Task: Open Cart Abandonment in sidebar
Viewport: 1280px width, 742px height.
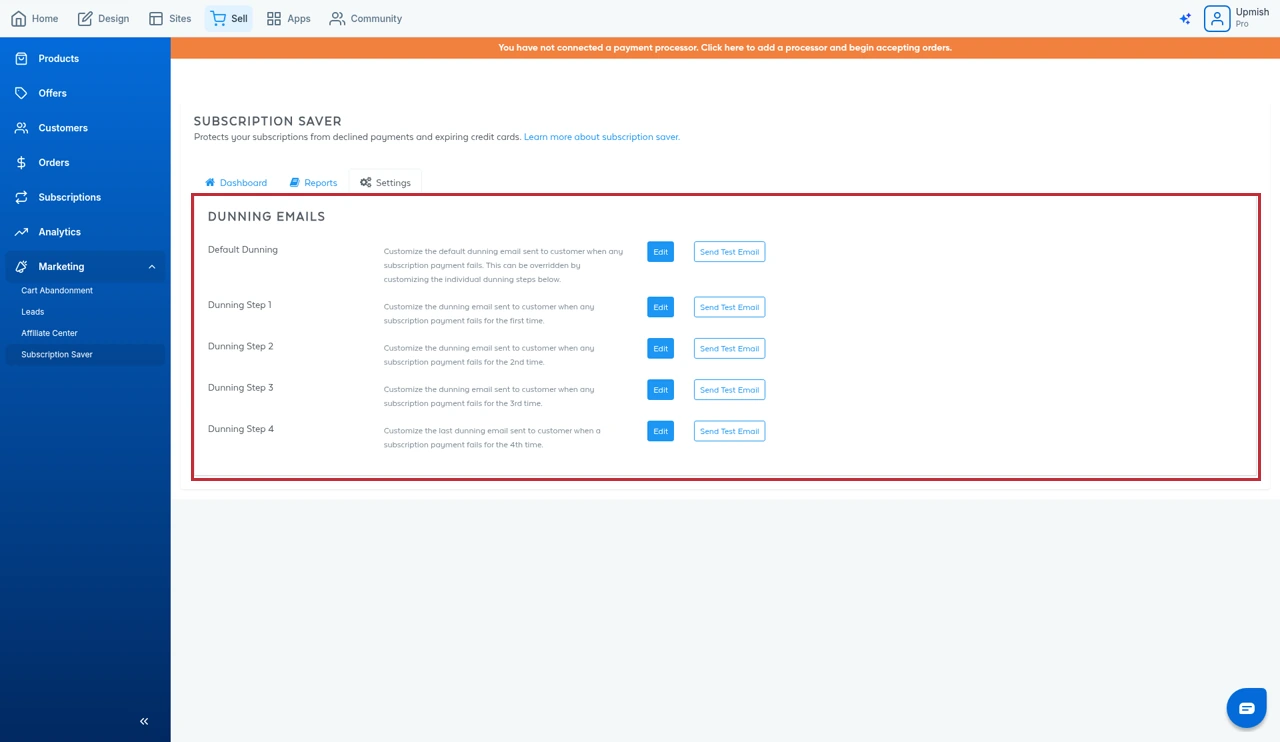Action: (x=57, y=291)
